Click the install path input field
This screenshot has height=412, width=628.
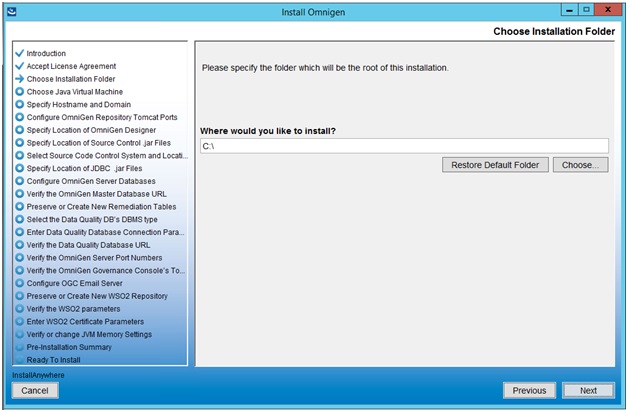(x=404, y=146)
